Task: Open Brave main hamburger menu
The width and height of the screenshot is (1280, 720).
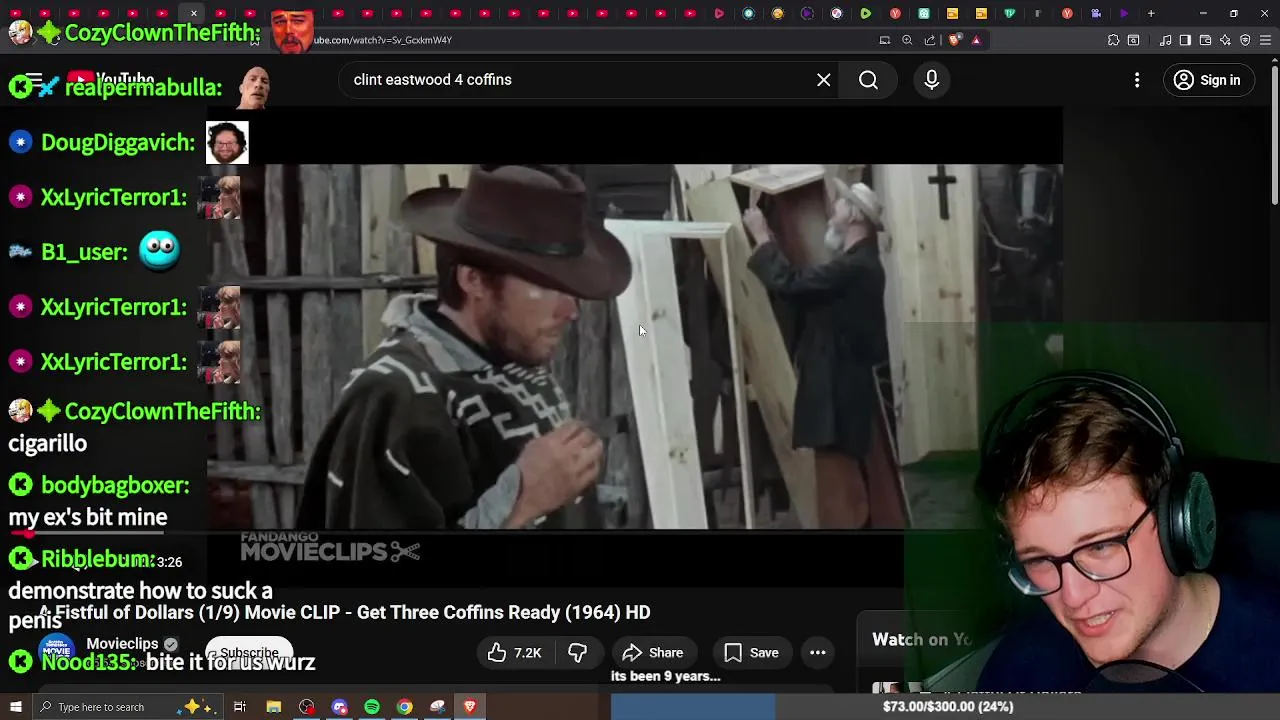Action: (1265, 40)
